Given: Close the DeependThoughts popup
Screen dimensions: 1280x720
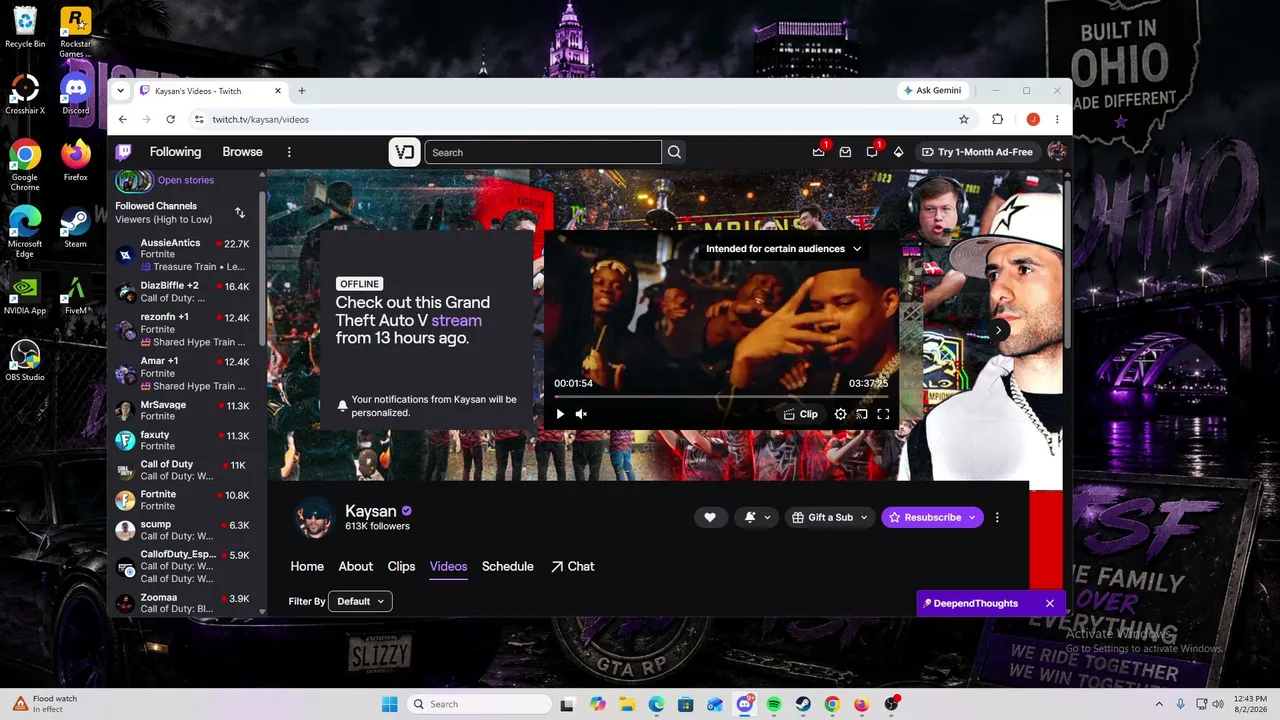Looking at the screenshot, I should (1050, 603).
